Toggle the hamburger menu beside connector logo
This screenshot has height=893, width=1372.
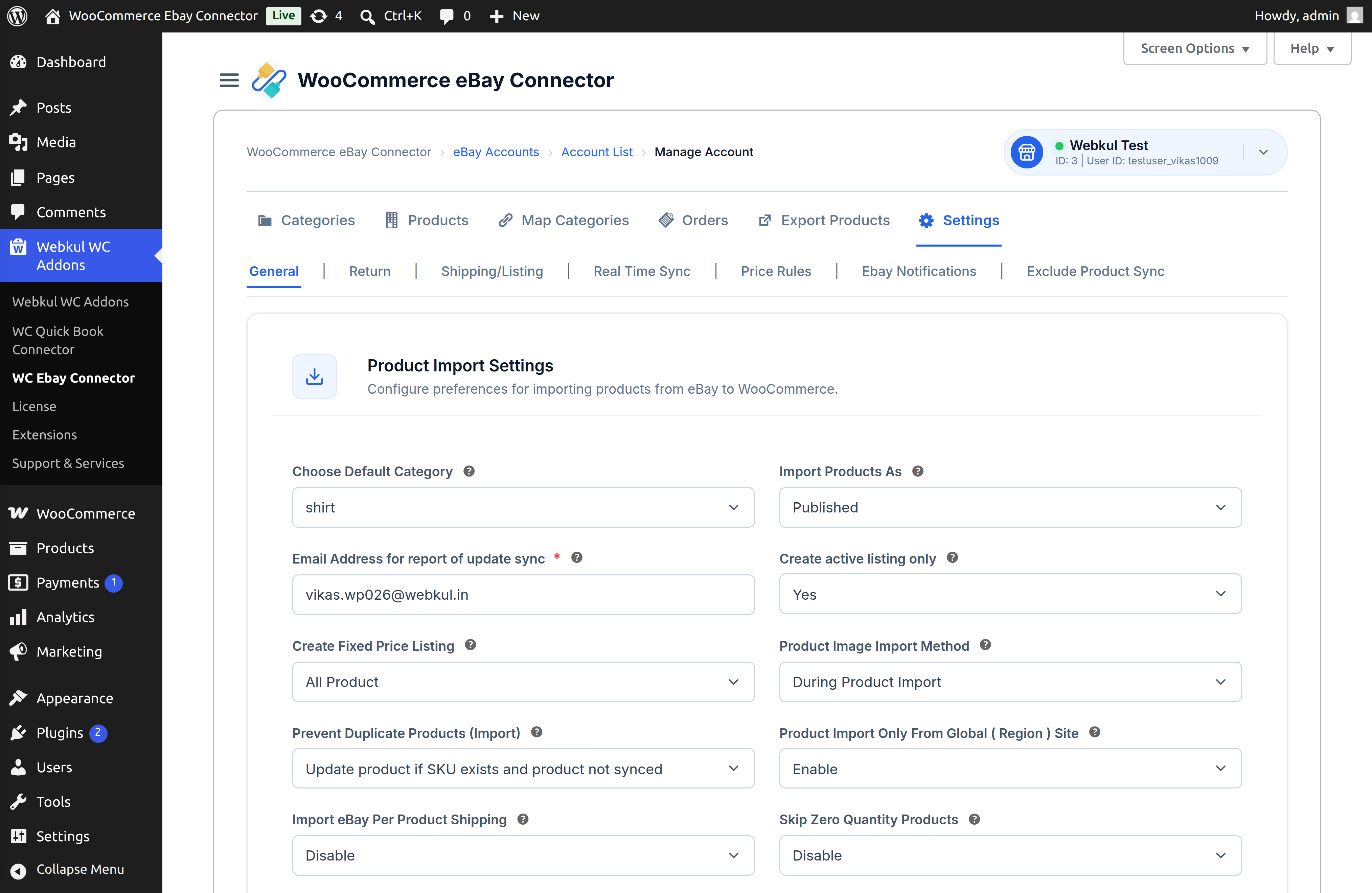click(229, 80)
